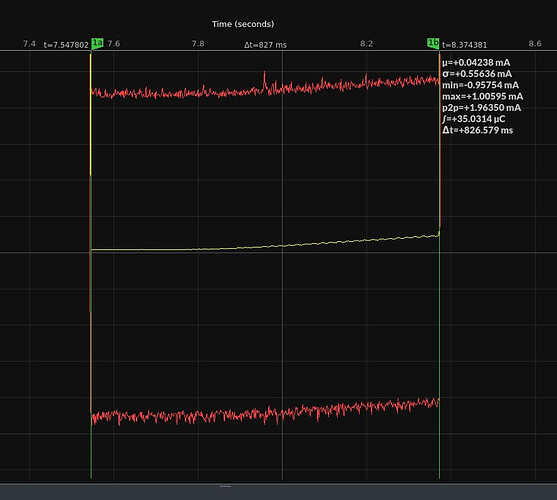The height and width of the screenshot is (500, 557).
Task: Click the μ=+0.04238 mA mean statistic
Action: coord(476,62)
